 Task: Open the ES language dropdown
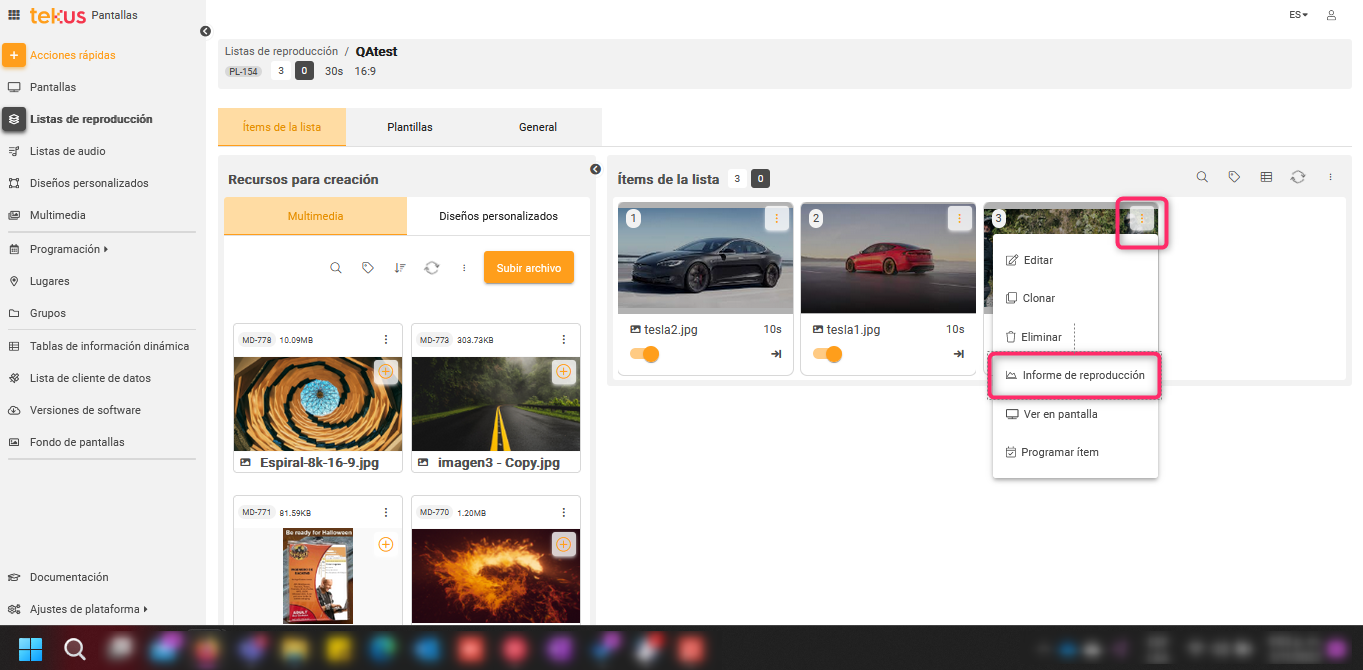click(1298, 15)
